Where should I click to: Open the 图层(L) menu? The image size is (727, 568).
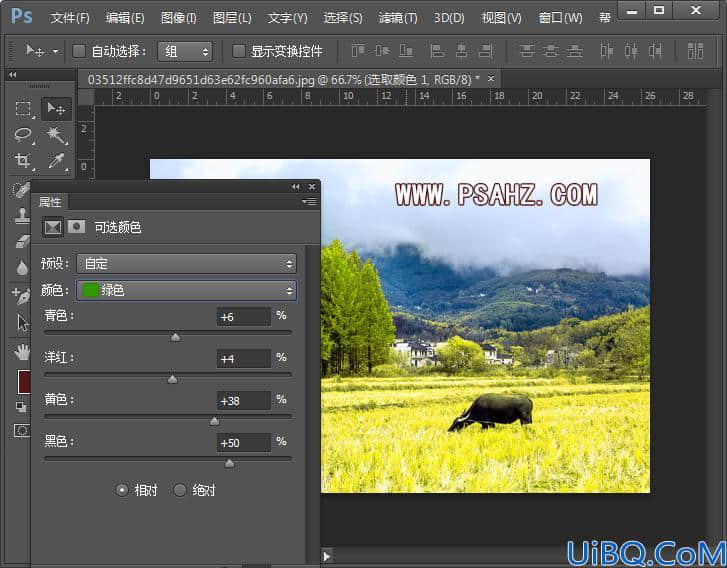(232, 18)
